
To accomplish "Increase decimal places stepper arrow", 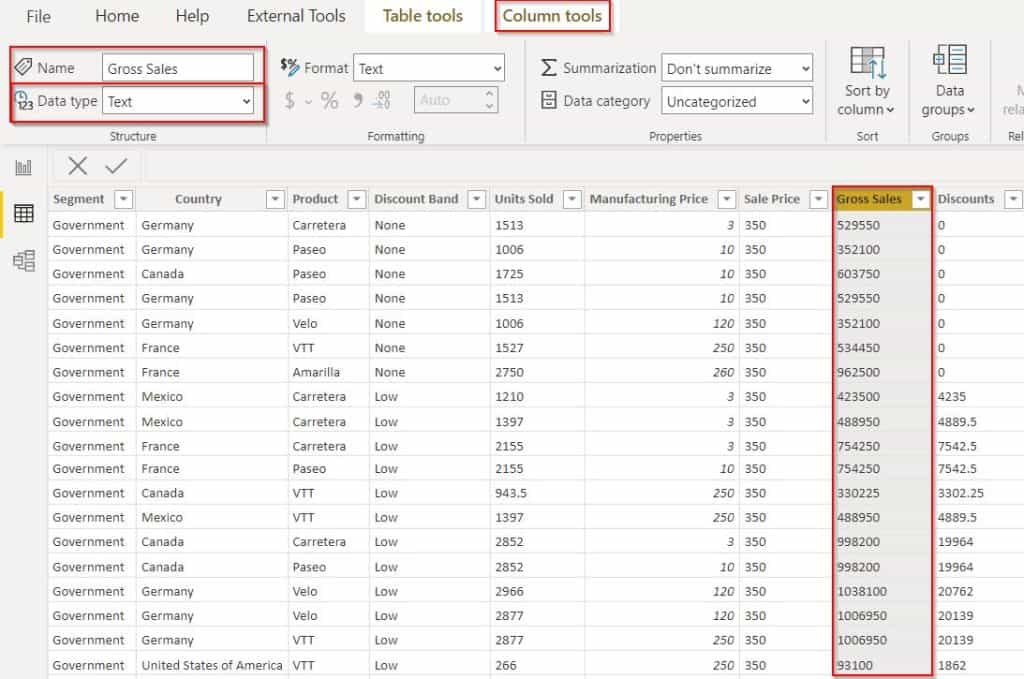I will (490, 93).
